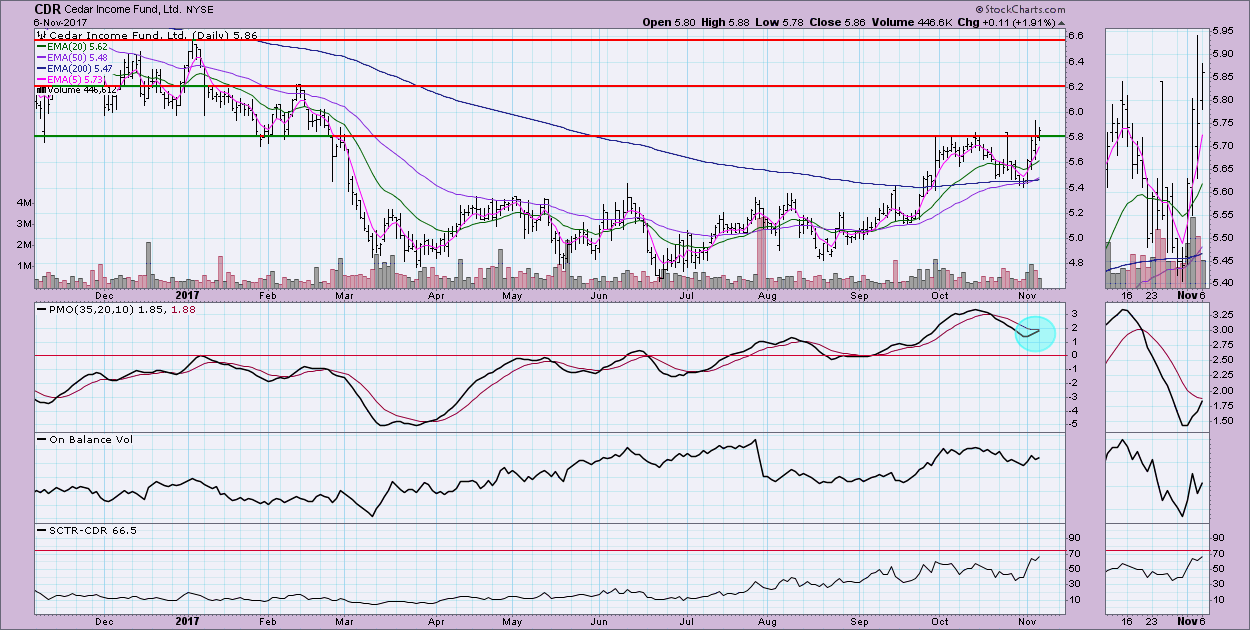
Task: Click the zoomed price thumbnail panel at right
Action: pyautogui.click(x=1156, y=160)
